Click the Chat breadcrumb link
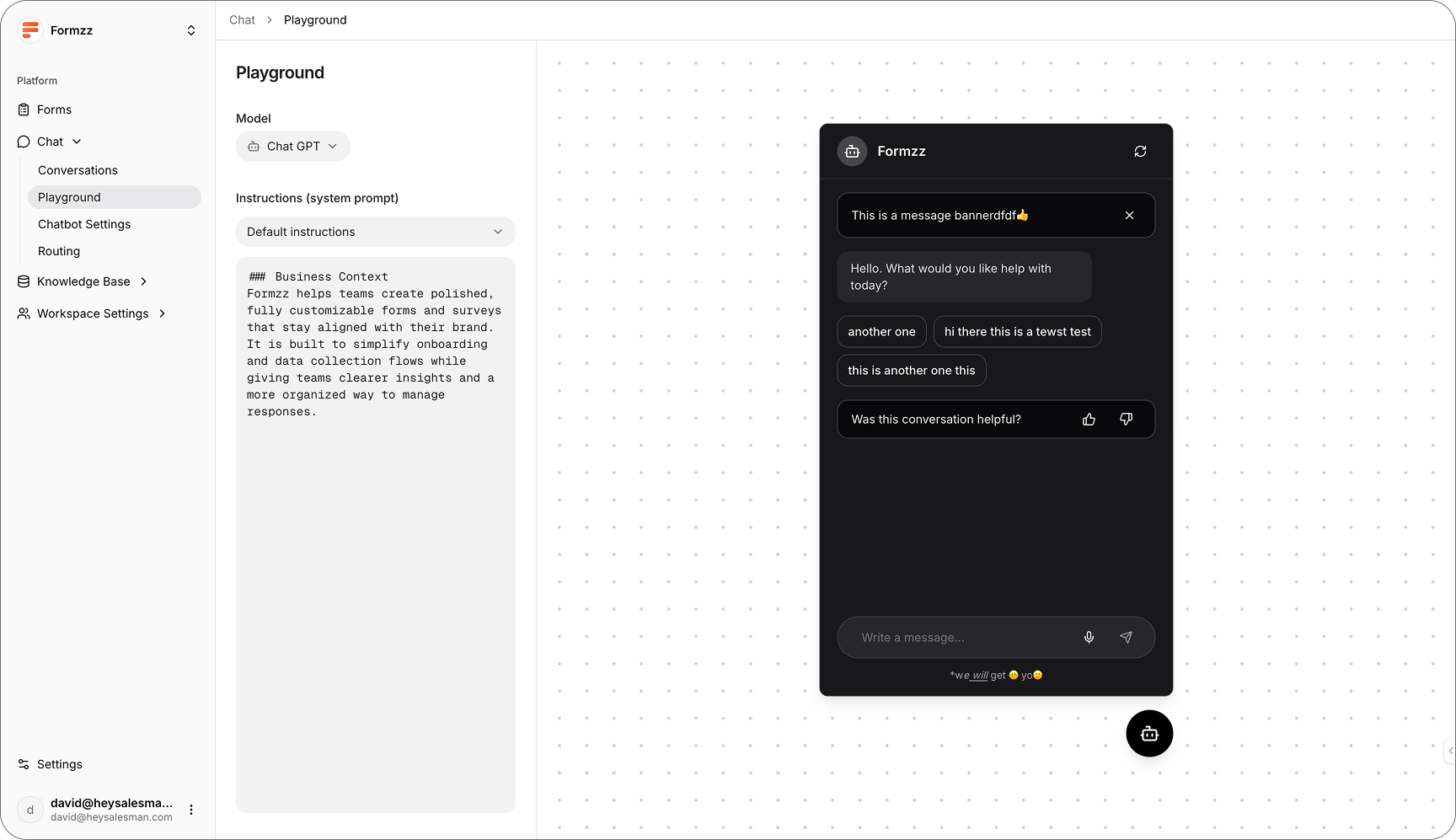Viewport: 1456px width, 840px height. point(242,20)
